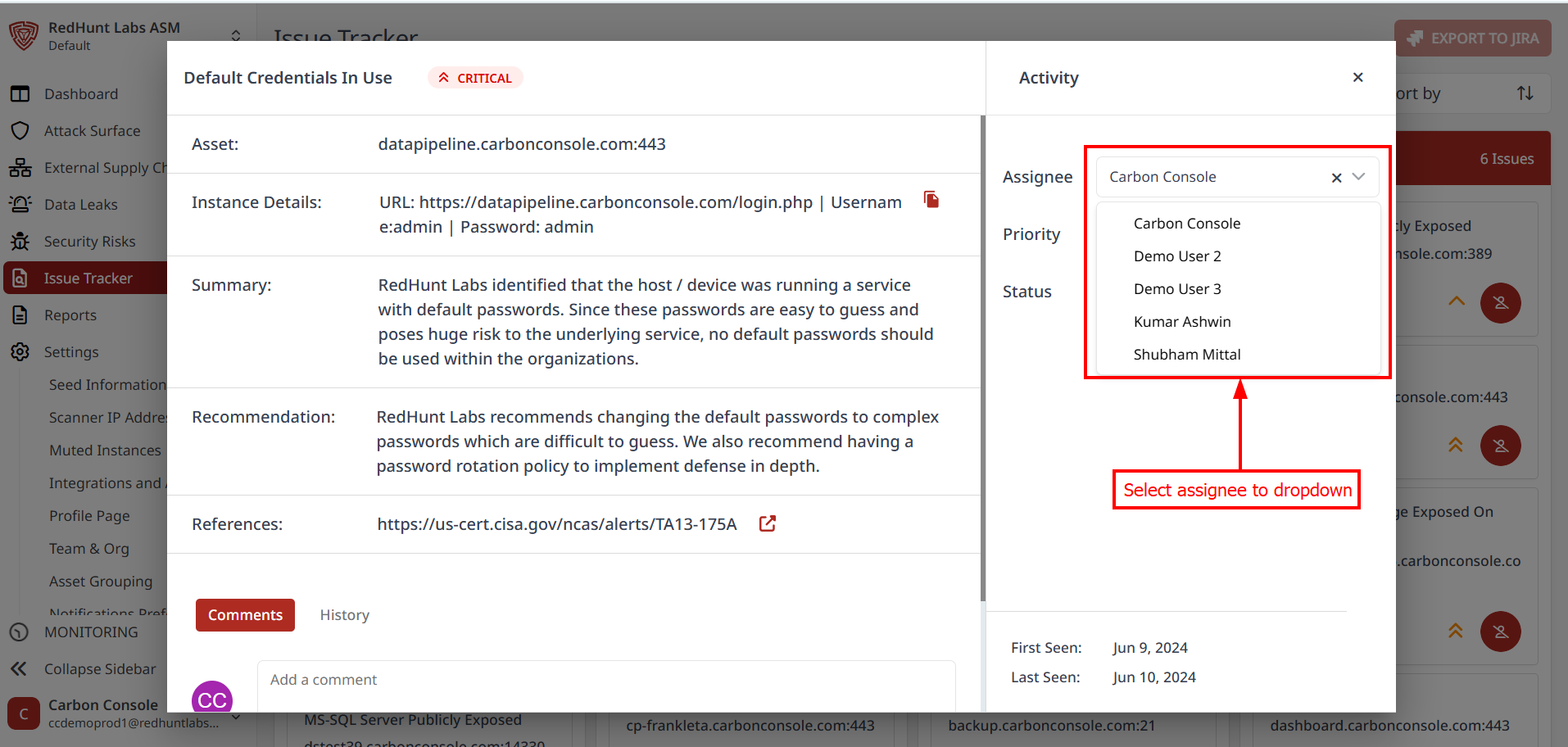Click the Dashboard layout icon
Screen dimensions: 1568x747
pyautogui.click(x=20, y=94)
